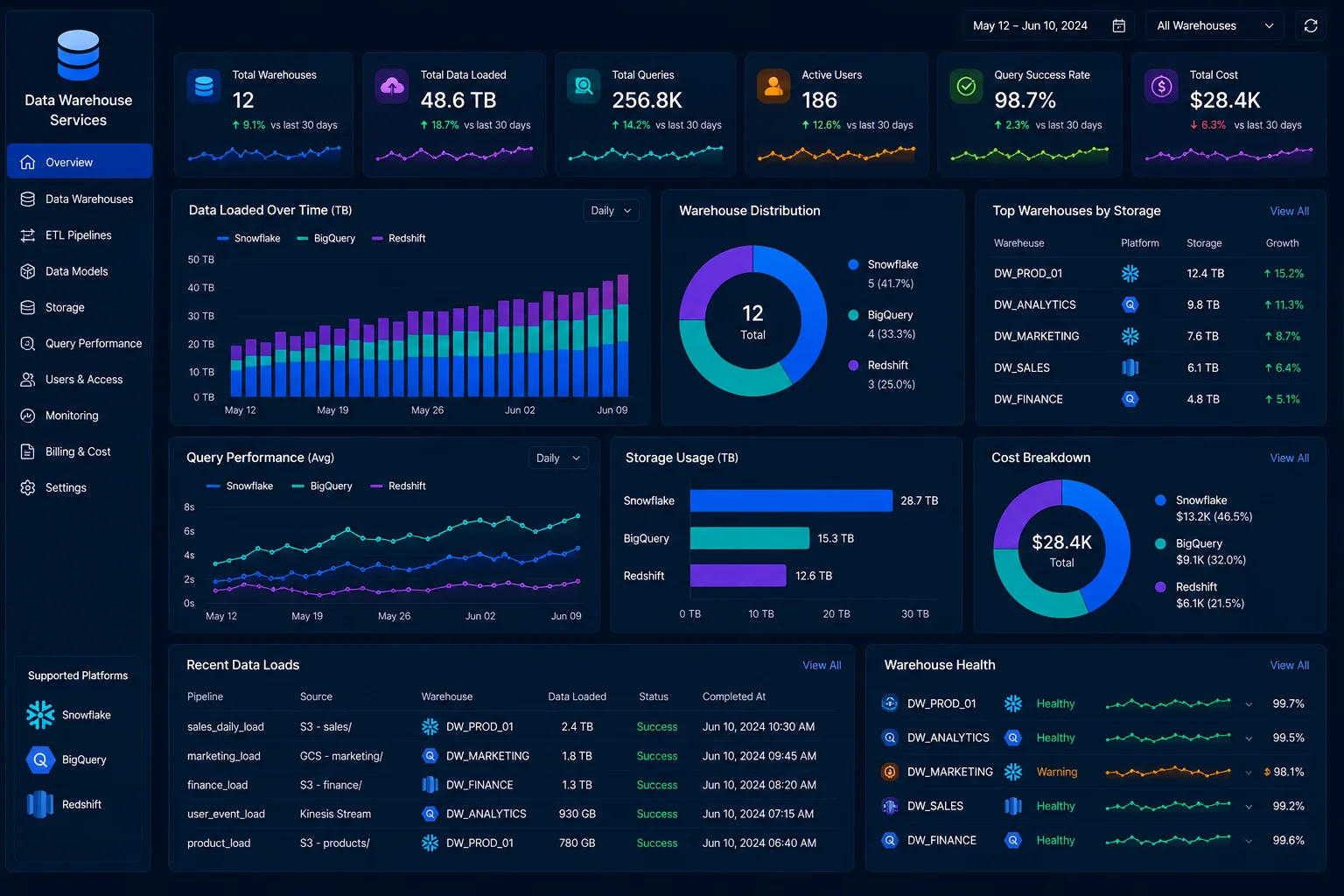Open Settings in the sidebar
Image resolution: width=1344 pixels, height=896 pixels.
[80, 487]
